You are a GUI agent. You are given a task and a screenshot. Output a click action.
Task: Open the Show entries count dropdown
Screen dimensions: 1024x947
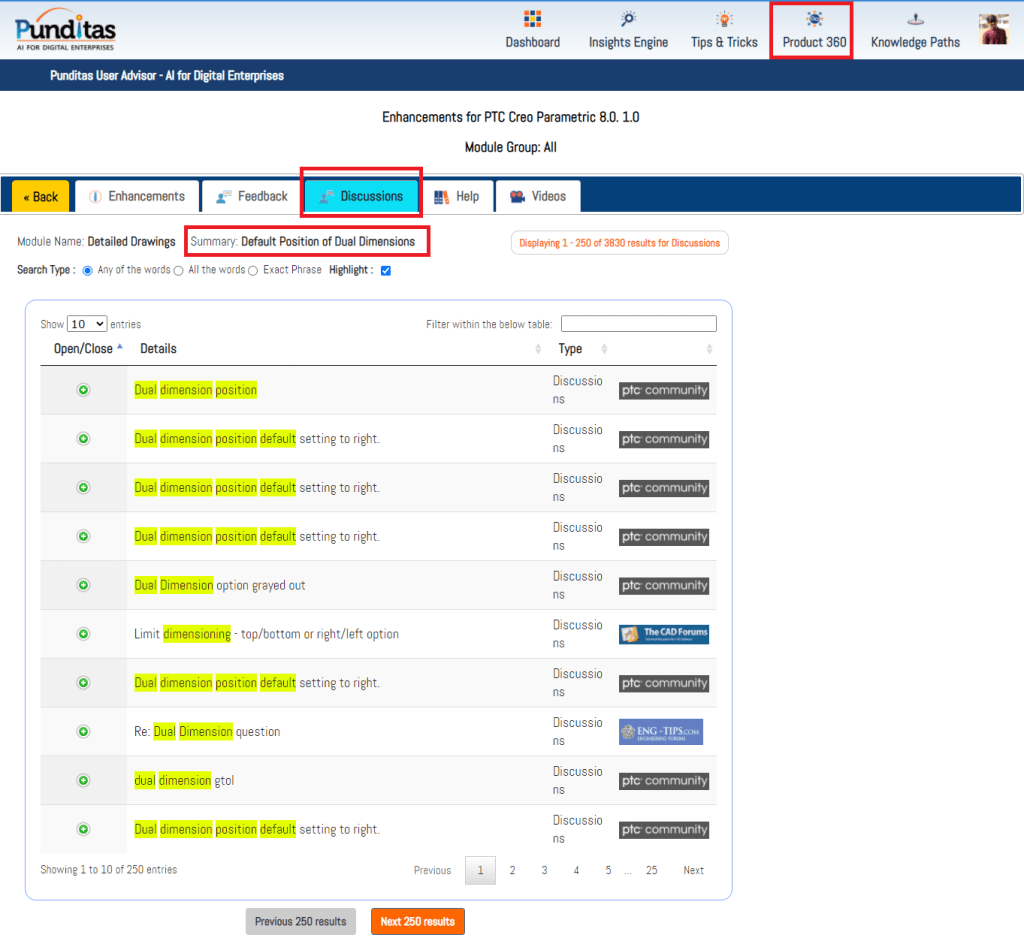point(87,324)
